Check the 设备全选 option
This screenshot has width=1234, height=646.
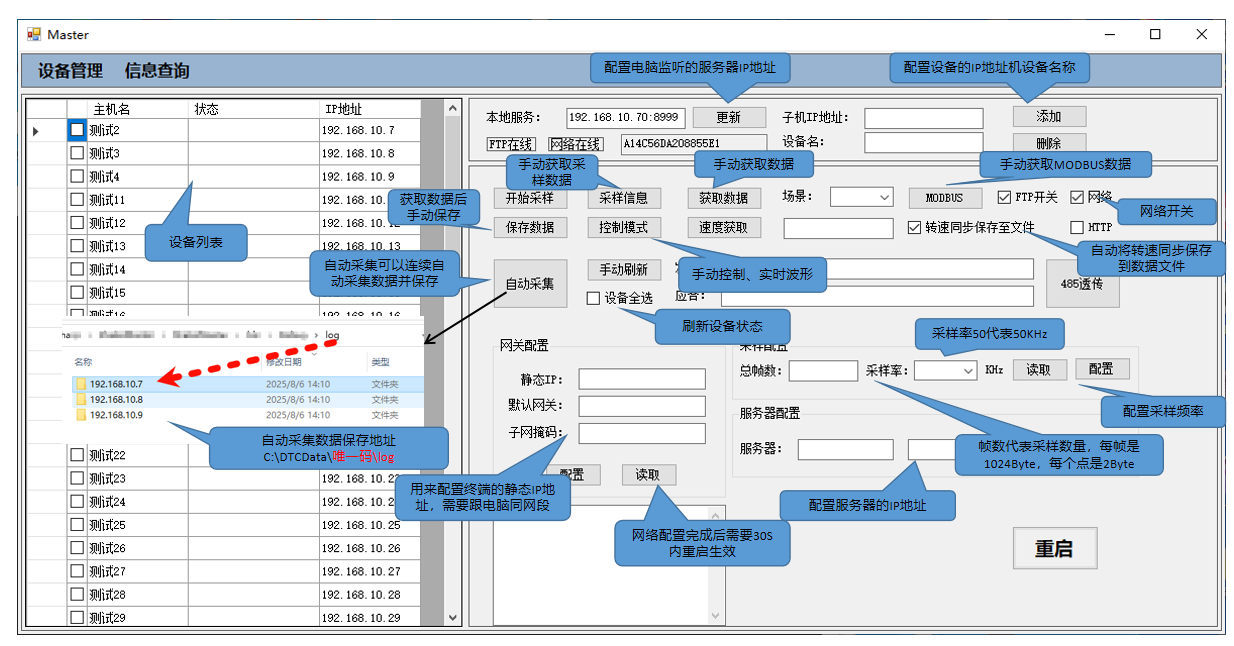(x=593, y=298)
